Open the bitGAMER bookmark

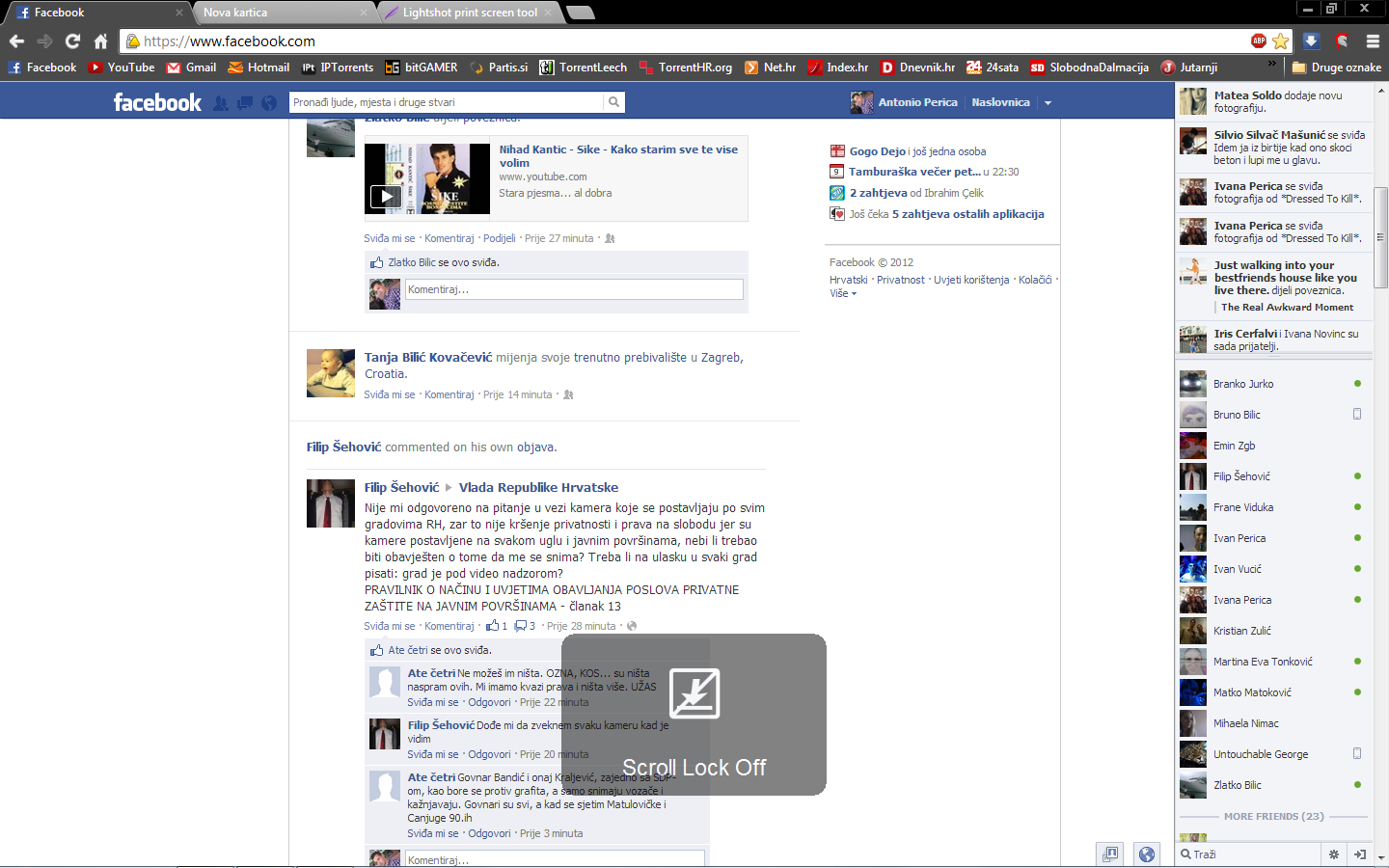[421, 68]
